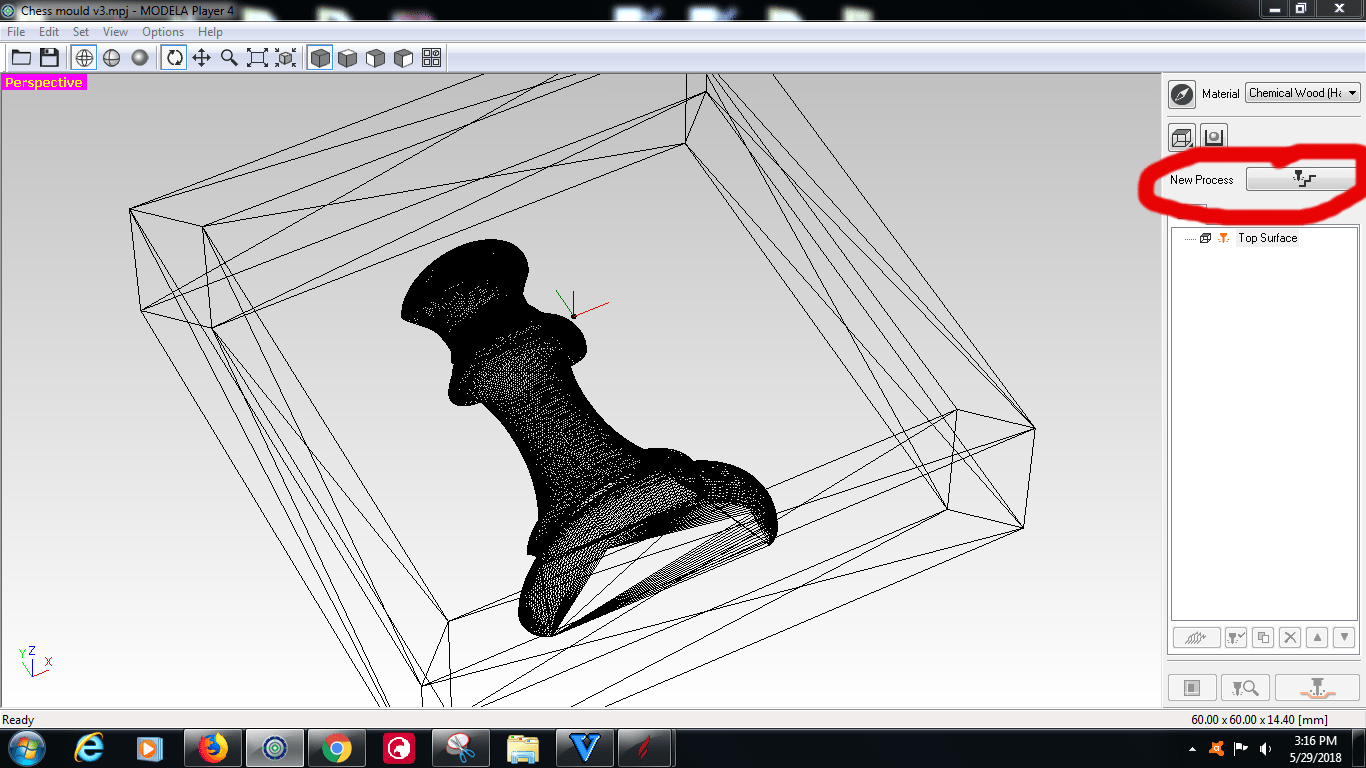Open the File menu

pos(16,32)
